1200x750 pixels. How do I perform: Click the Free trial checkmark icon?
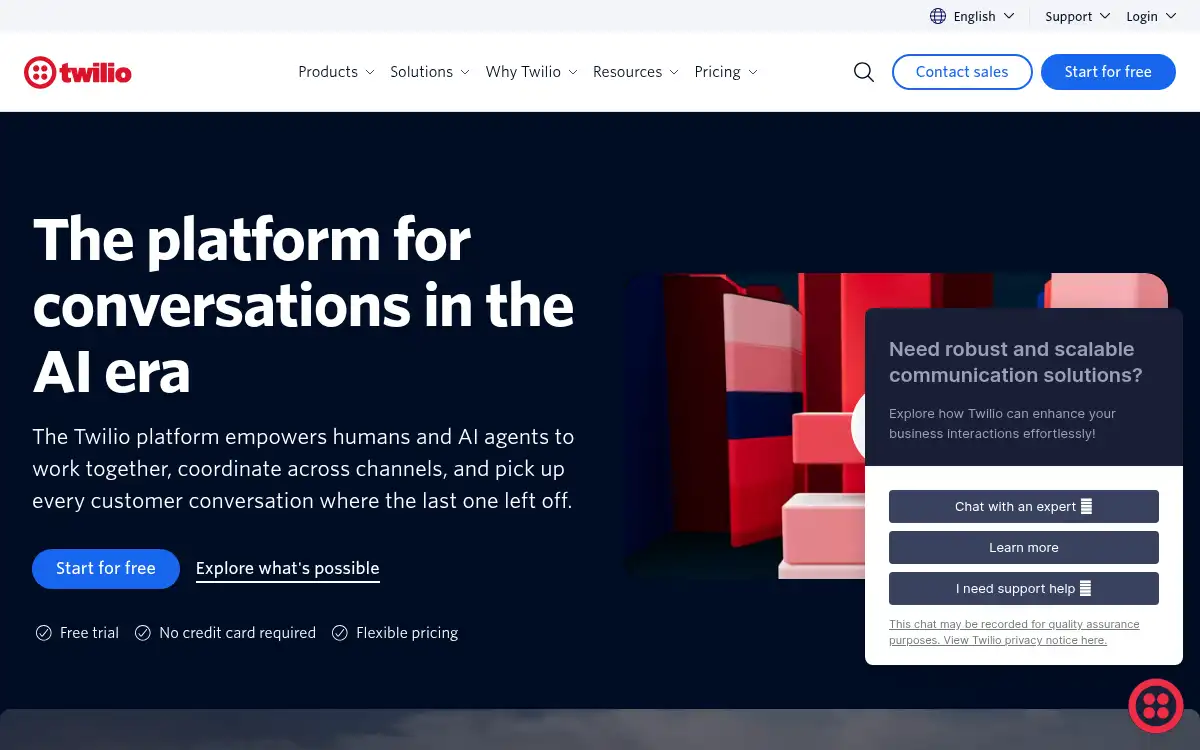44,633
